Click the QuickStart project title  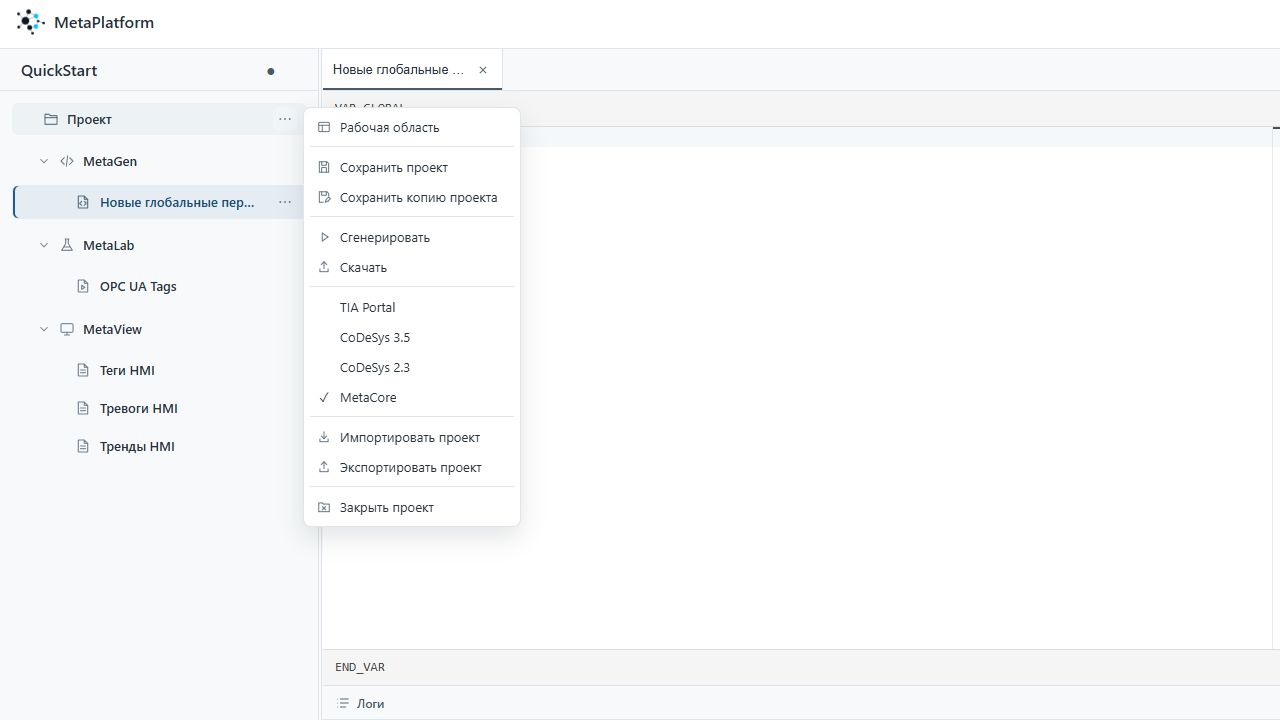coord(59,71)
